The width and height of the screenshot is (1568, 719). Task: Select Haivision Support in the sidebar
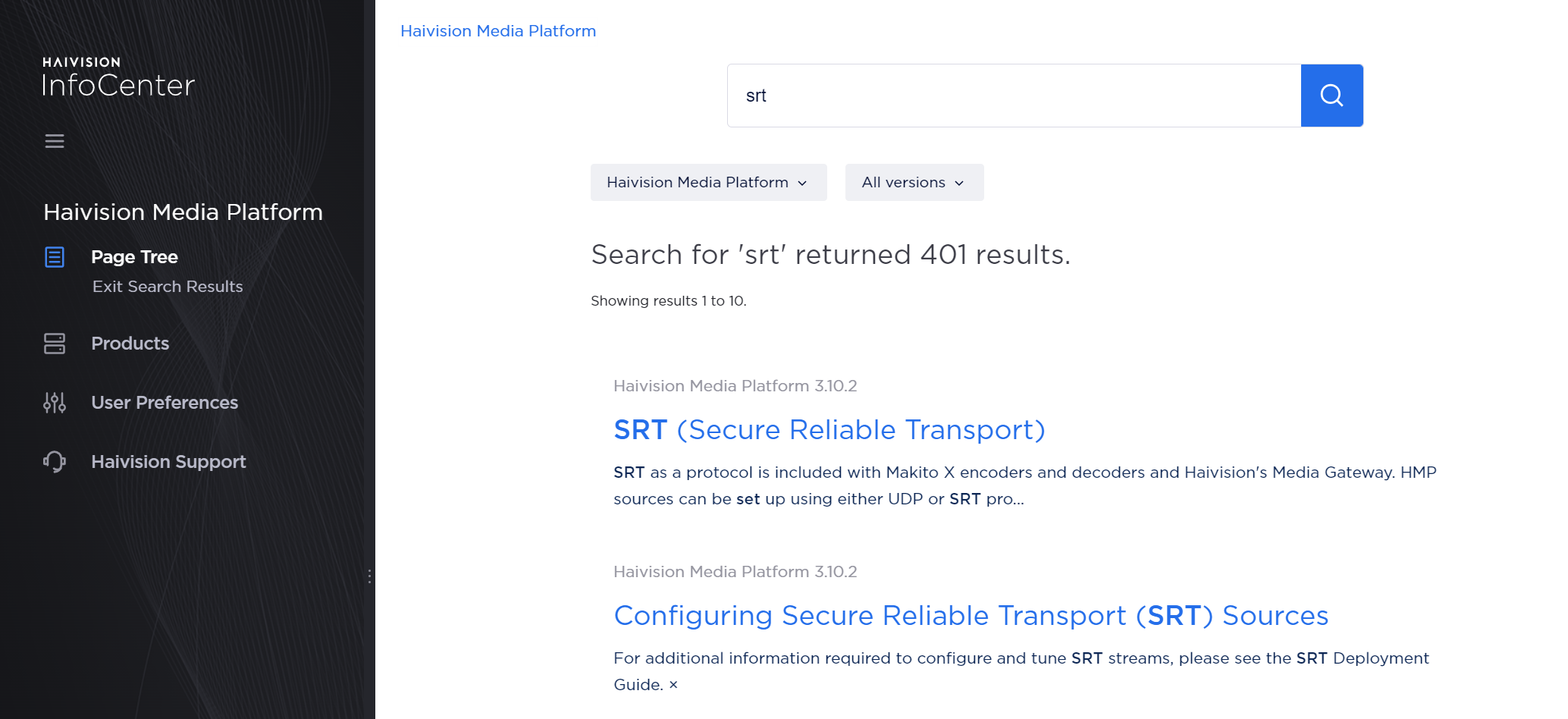pos(168,462)
